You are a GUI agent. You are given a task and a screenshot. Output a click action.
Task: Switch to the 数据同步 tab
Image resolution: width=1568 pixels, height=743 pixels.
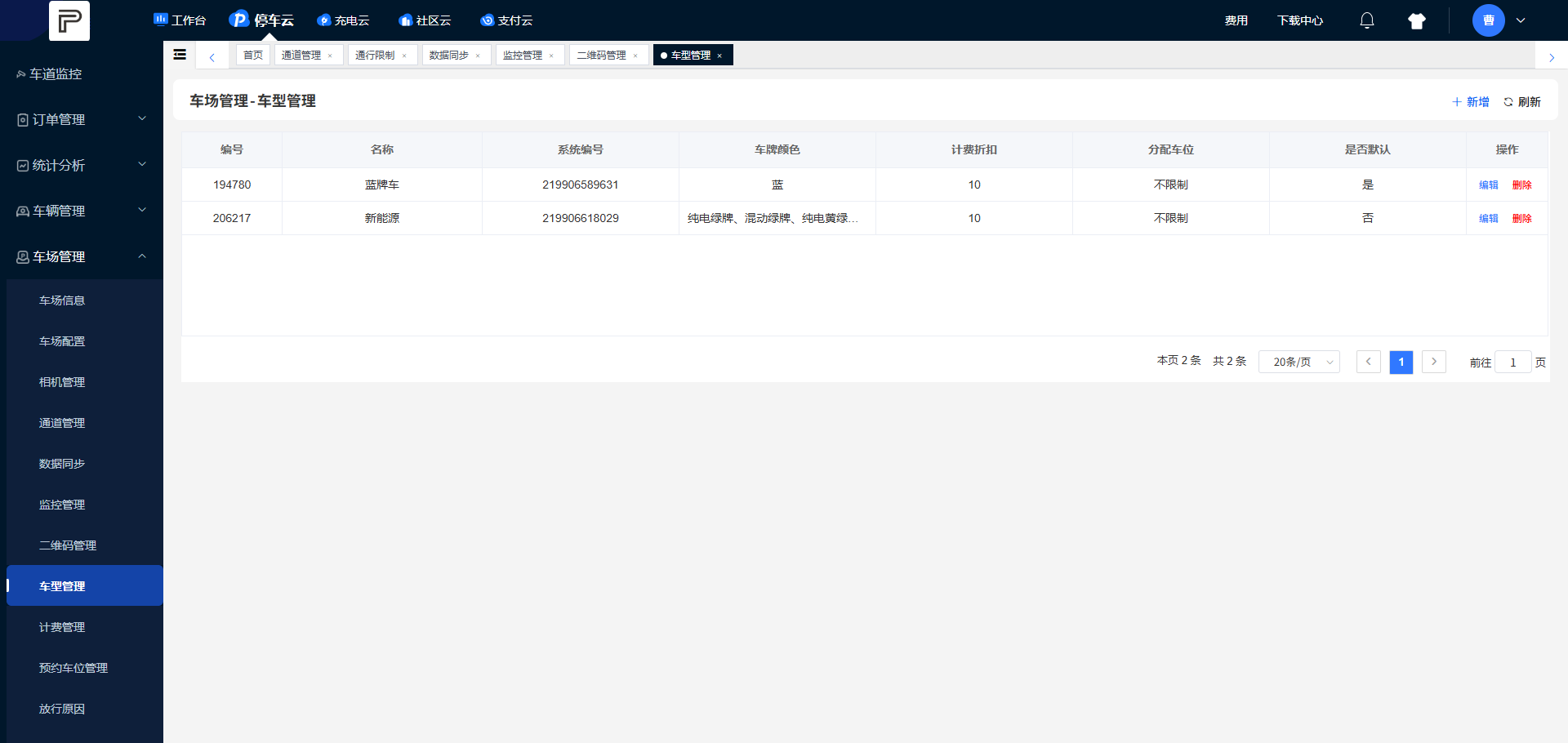(449, 55)
